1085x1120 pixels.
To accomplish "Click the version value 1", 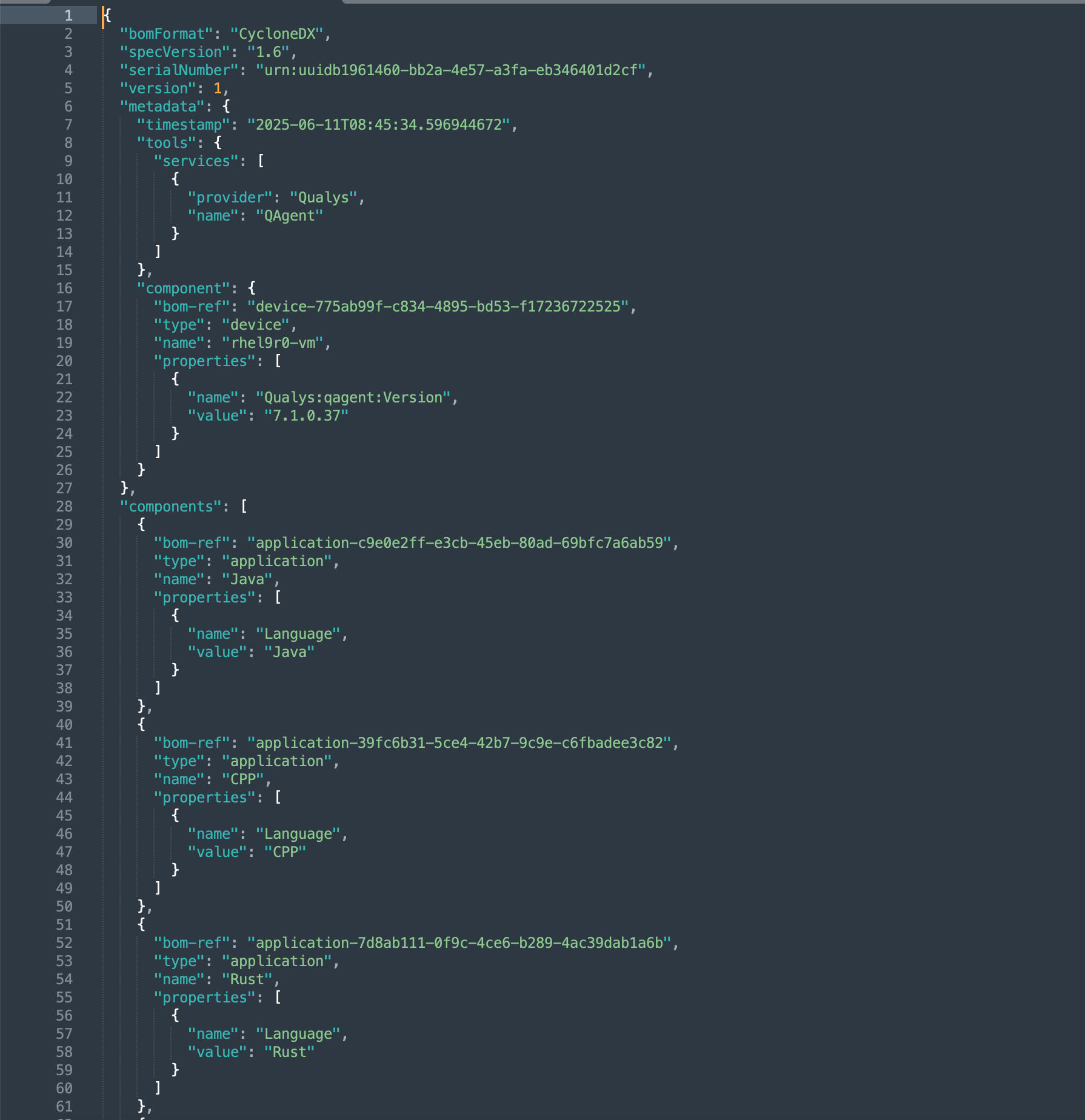I will tap(218, 88).
